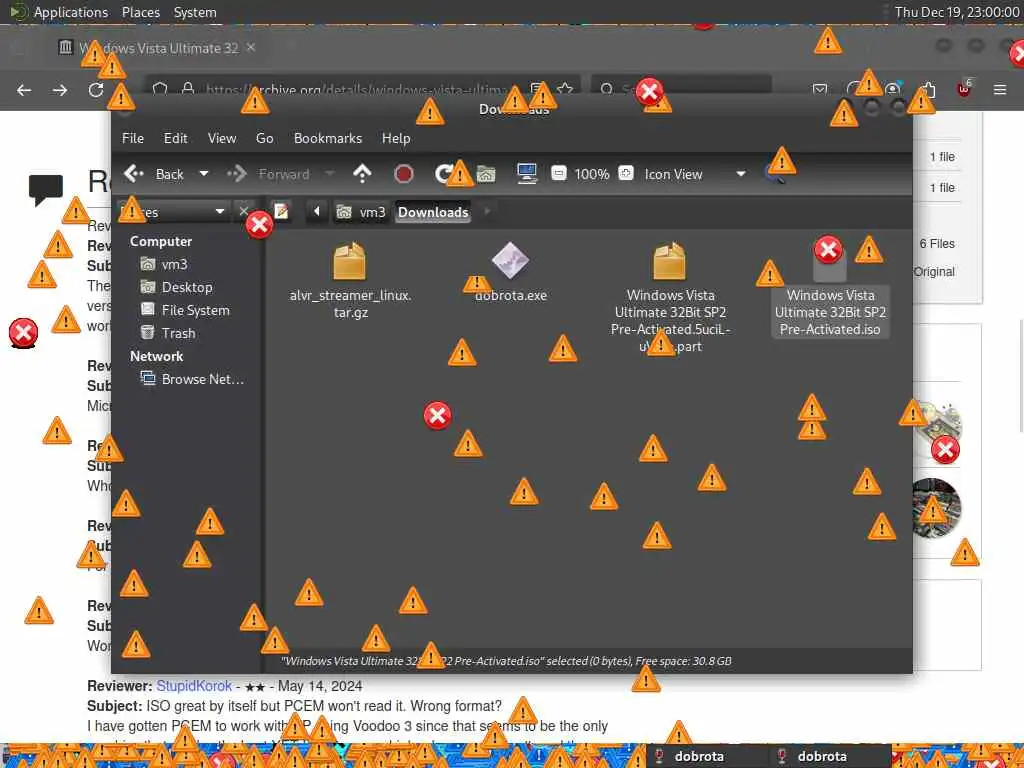The height and width of the screenshot is (768, 1024).
Task: Open the Help menu
Action: coord(396,138)
